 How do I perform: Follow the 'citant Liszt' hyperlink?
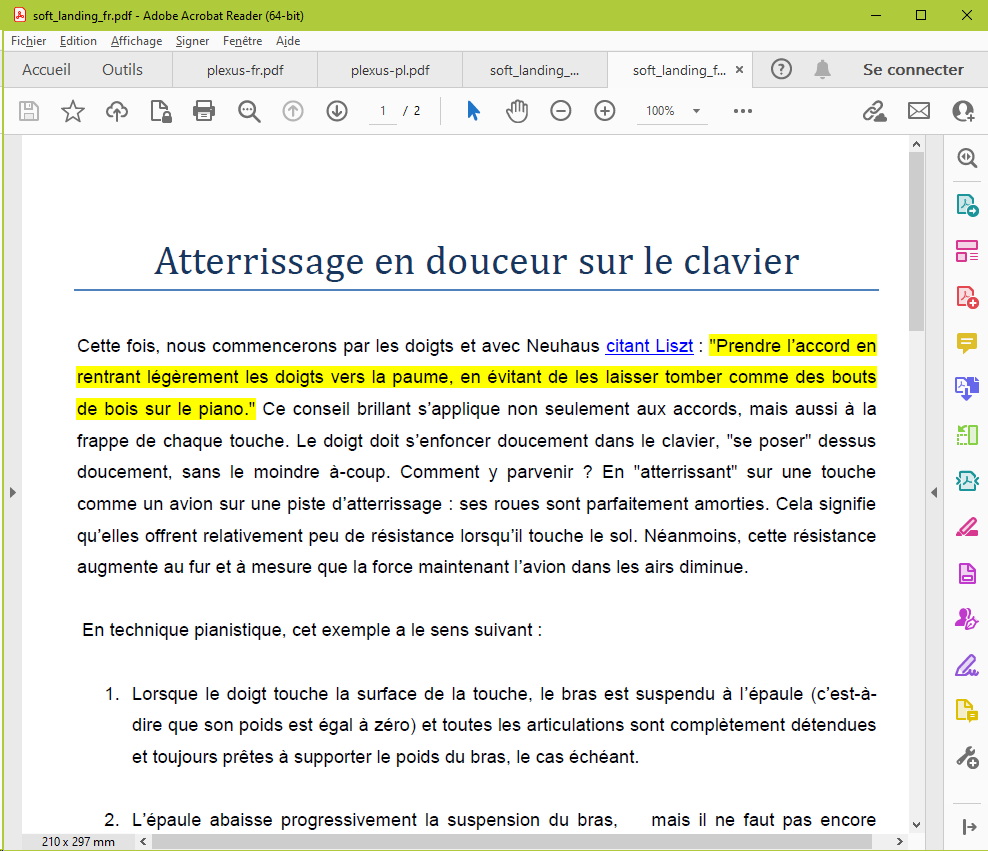649,346
